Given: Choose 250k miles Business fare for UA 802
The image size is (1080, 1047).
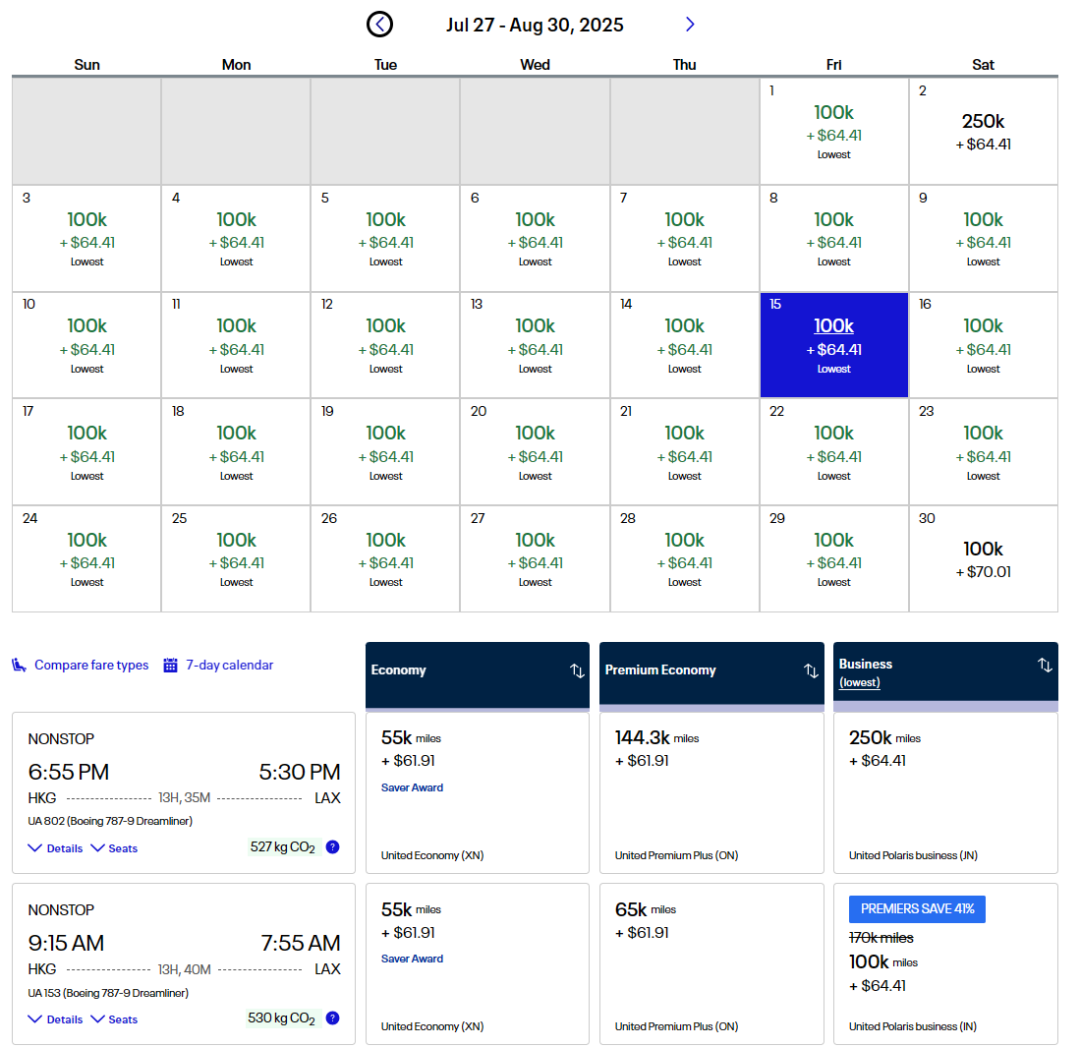Looking at the screenshot, I should tap(946, 793).
